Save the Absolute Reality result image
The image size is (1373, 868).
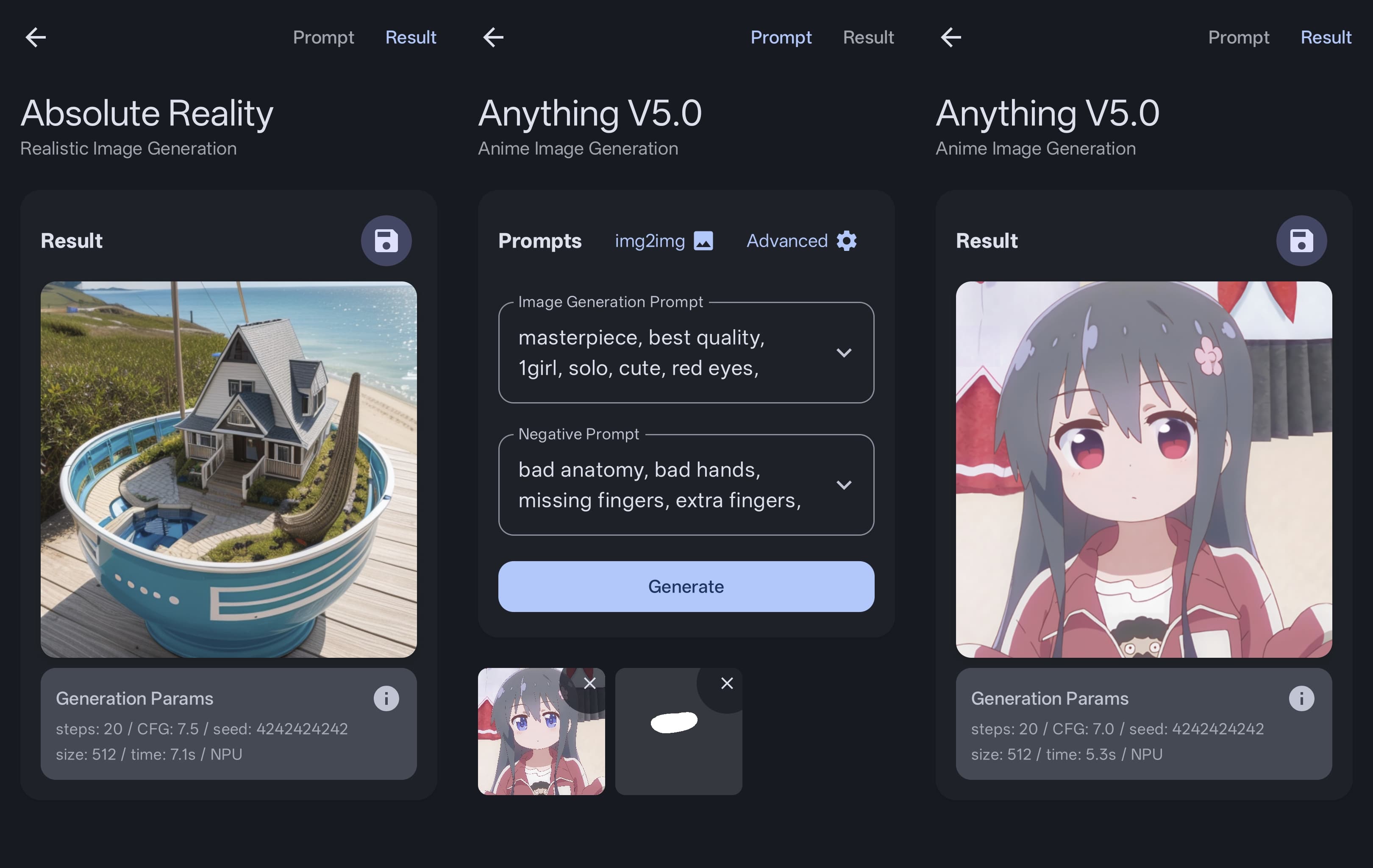click(x=386, y=240)
